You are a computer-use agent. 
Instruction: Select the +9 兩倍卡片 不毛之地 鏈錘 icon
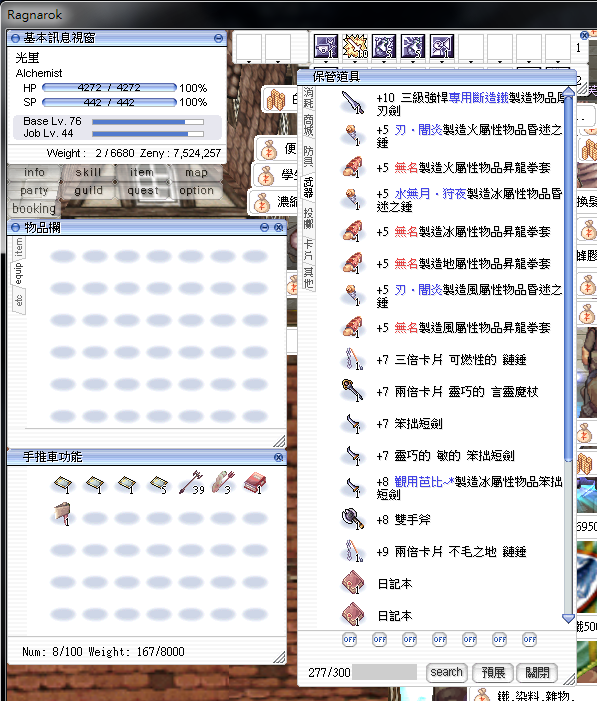352,551
